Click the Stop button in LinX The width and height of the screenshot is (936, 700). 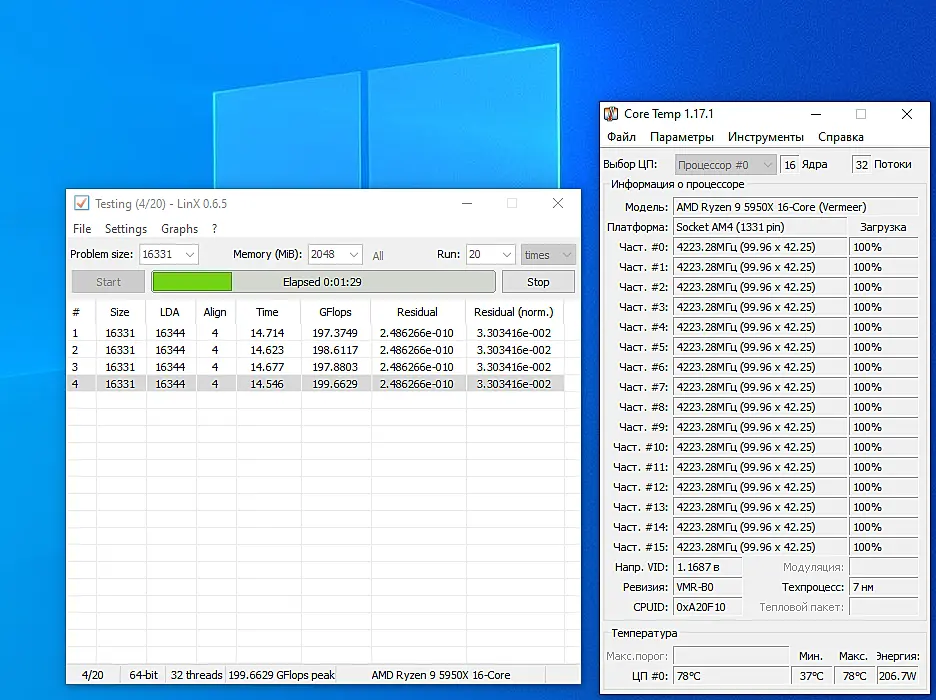[x=538, y=282]
